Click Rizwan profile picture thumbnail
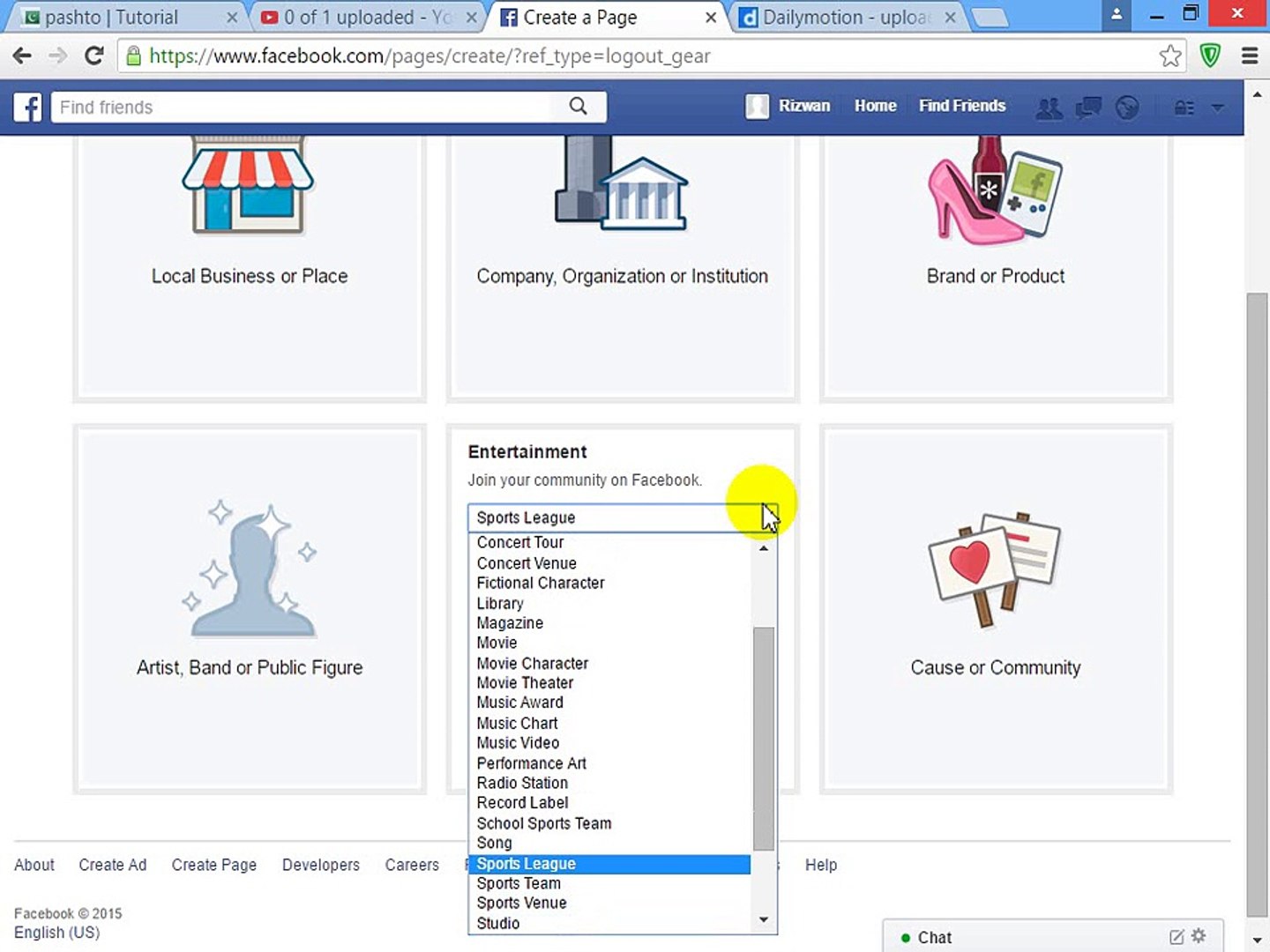 (757, 107)
